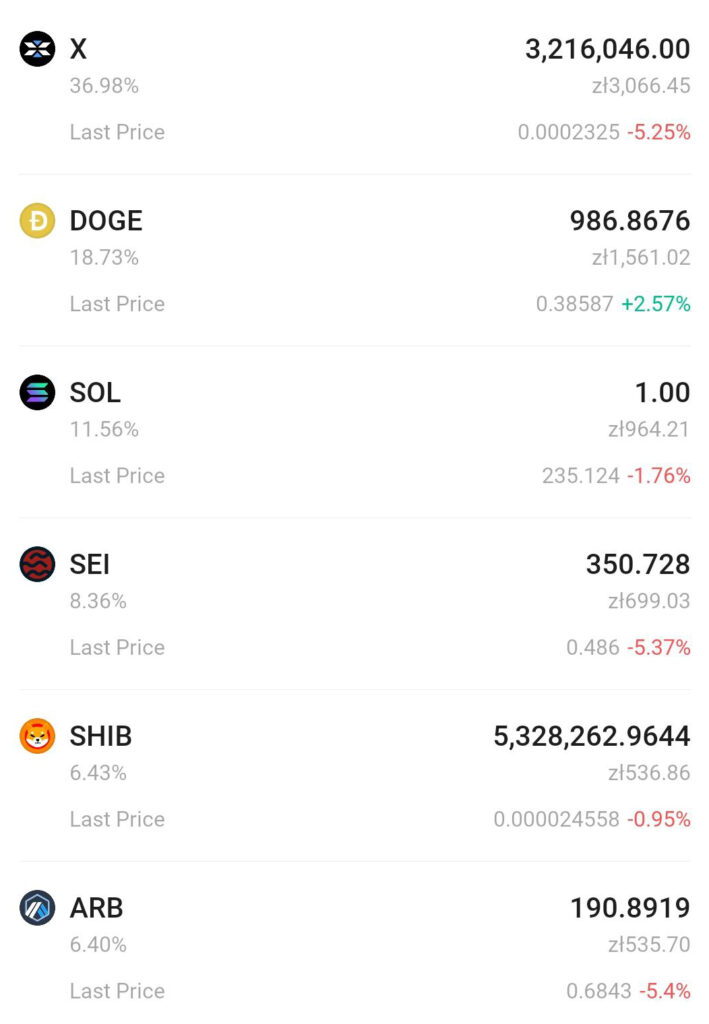Select the SOL ticker label
This screenshot has width=709, height=1024.
[95, 392]
